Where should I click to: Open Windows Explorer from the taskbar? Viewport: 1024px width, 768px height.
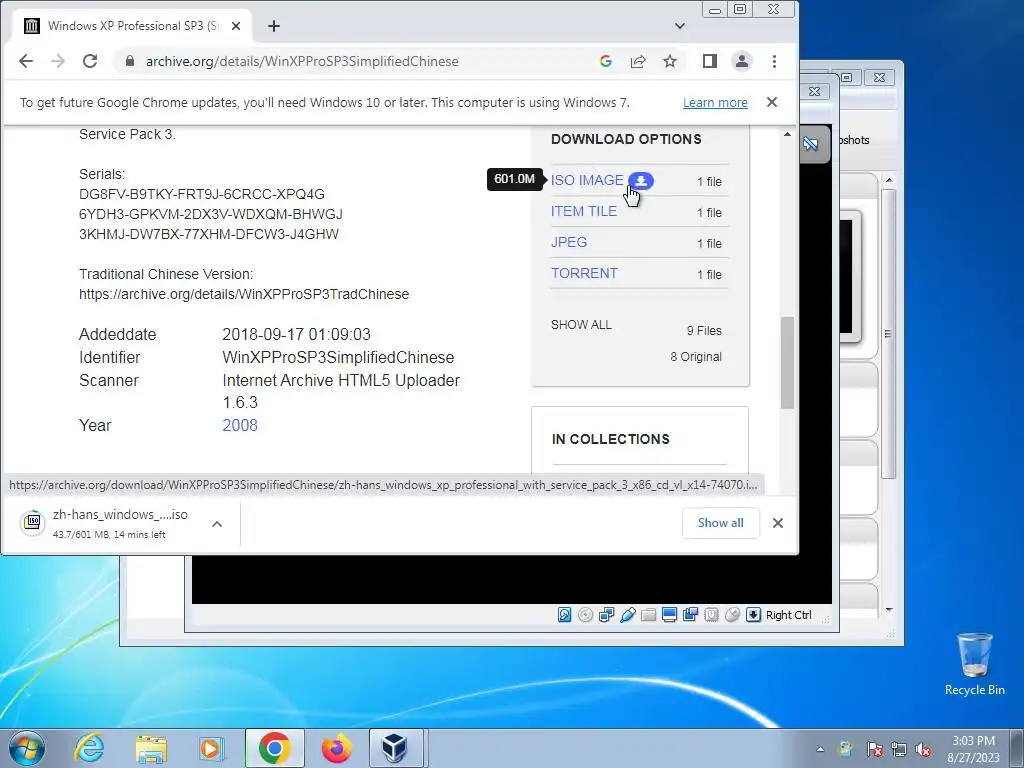[x=151, y=748]
